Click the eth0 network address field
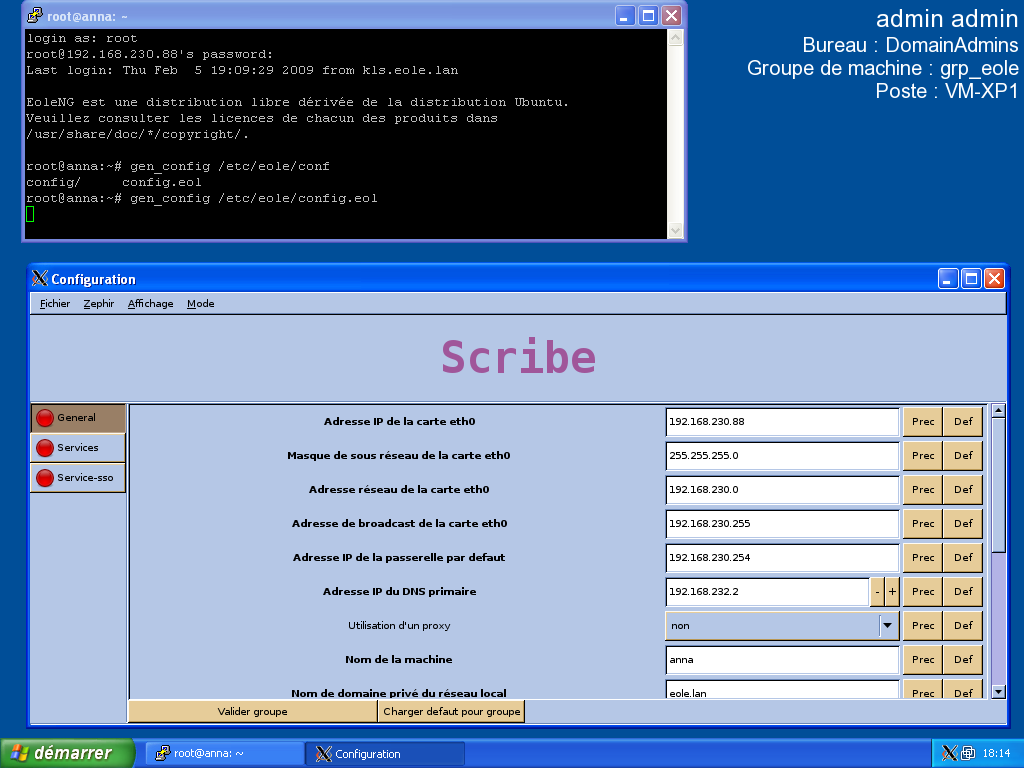 782,490
